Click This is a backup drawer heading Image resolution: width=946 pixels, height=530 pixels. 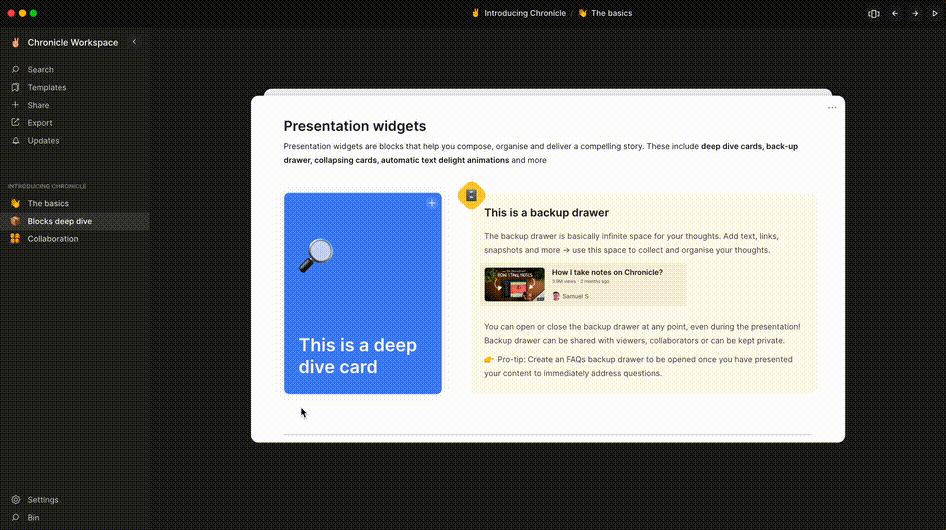pyautogui.click(x=546, y=212)
